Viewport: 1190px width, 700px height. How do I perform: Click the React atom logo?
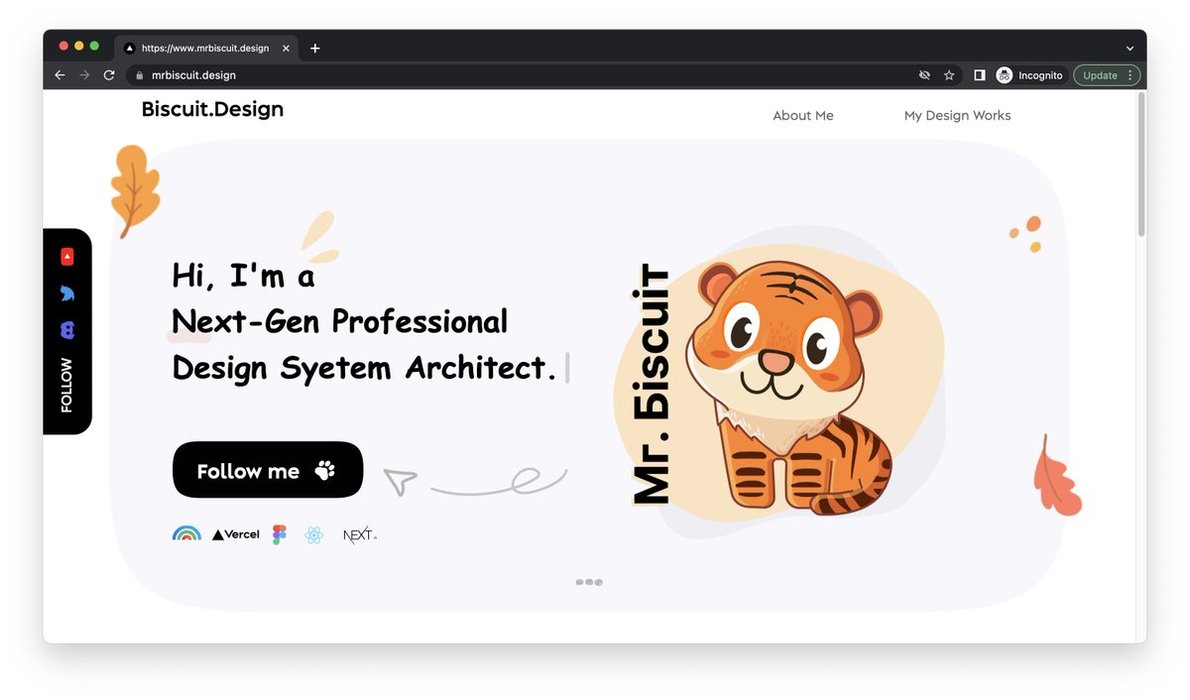(x=313, y=535)
